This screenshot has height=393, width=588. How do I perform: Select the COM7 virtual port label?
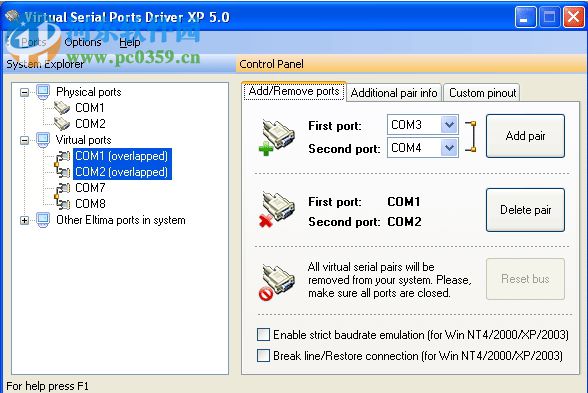click(90, 188)
